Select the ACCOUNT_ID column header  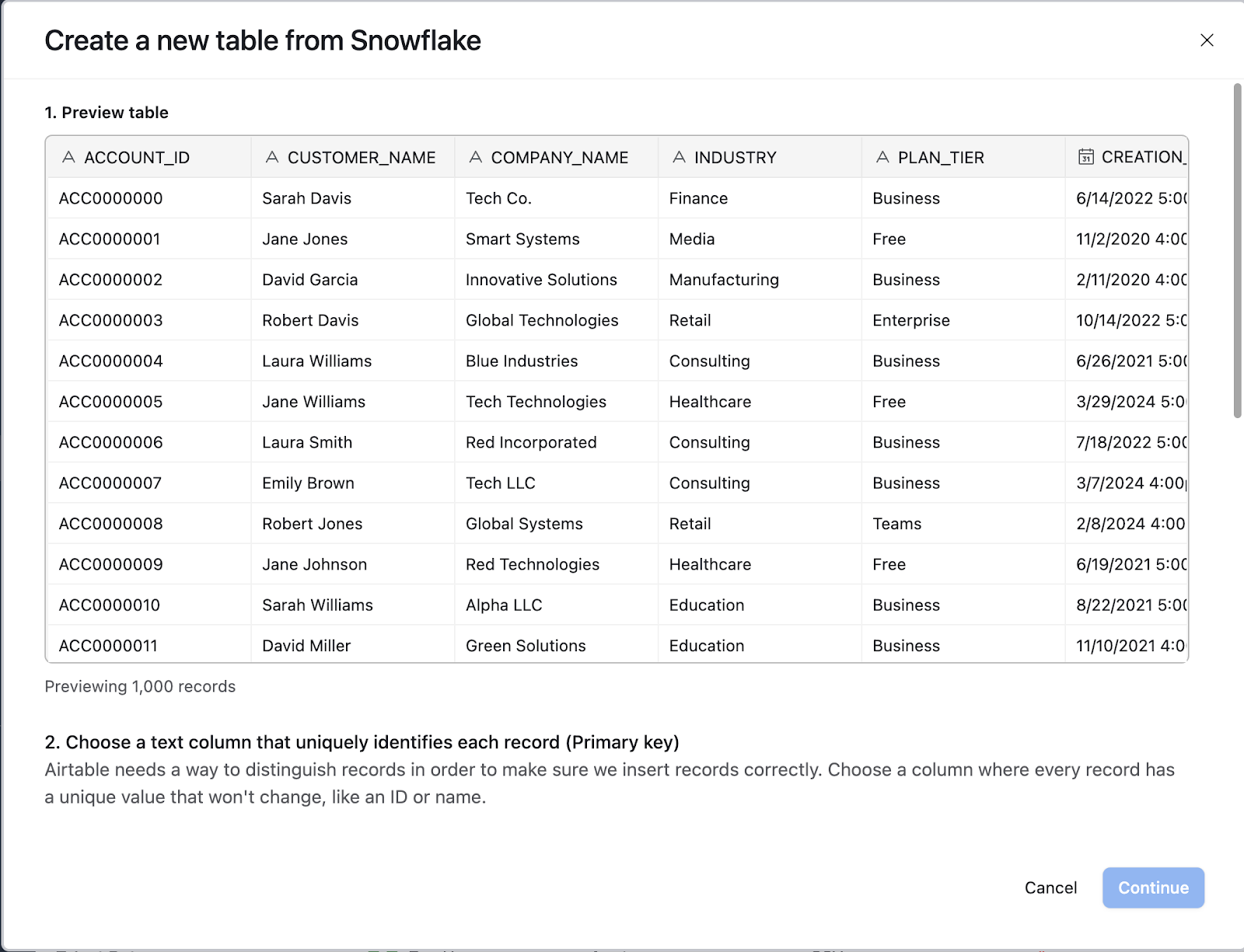click(x=149, y=157)
